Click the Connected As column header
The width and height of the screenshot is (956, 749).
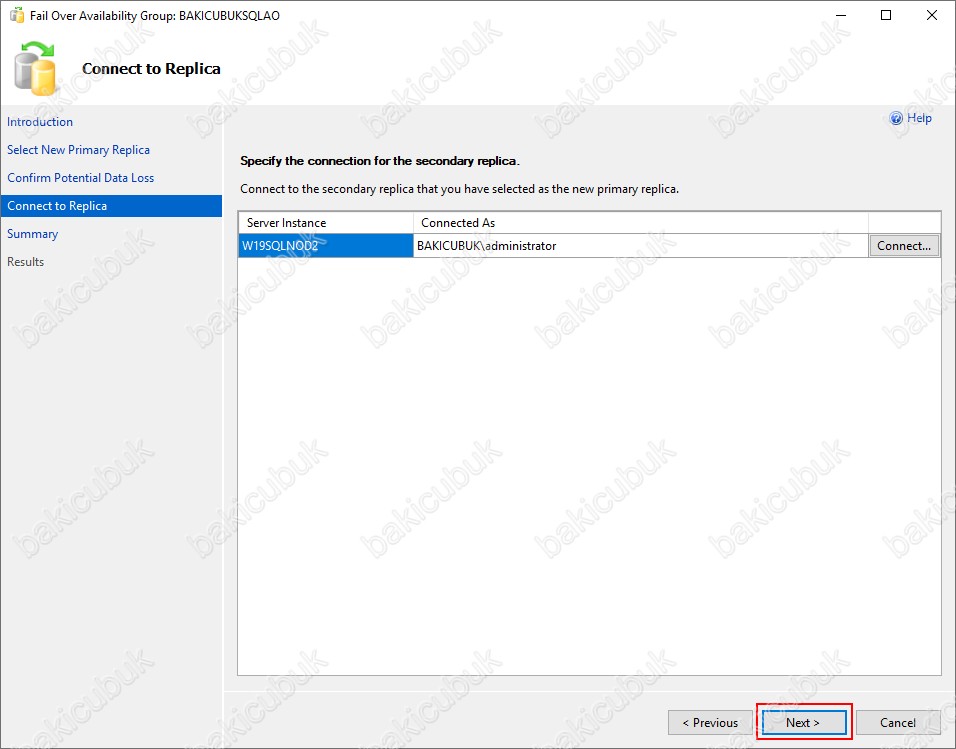click(641, 223)
